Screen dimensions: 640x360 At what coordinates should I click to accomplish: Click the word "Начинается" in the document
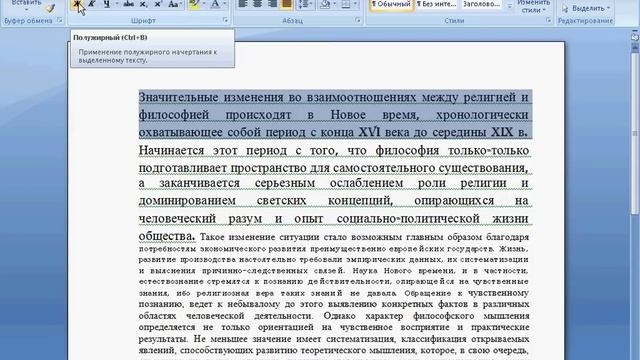point(171,150)
